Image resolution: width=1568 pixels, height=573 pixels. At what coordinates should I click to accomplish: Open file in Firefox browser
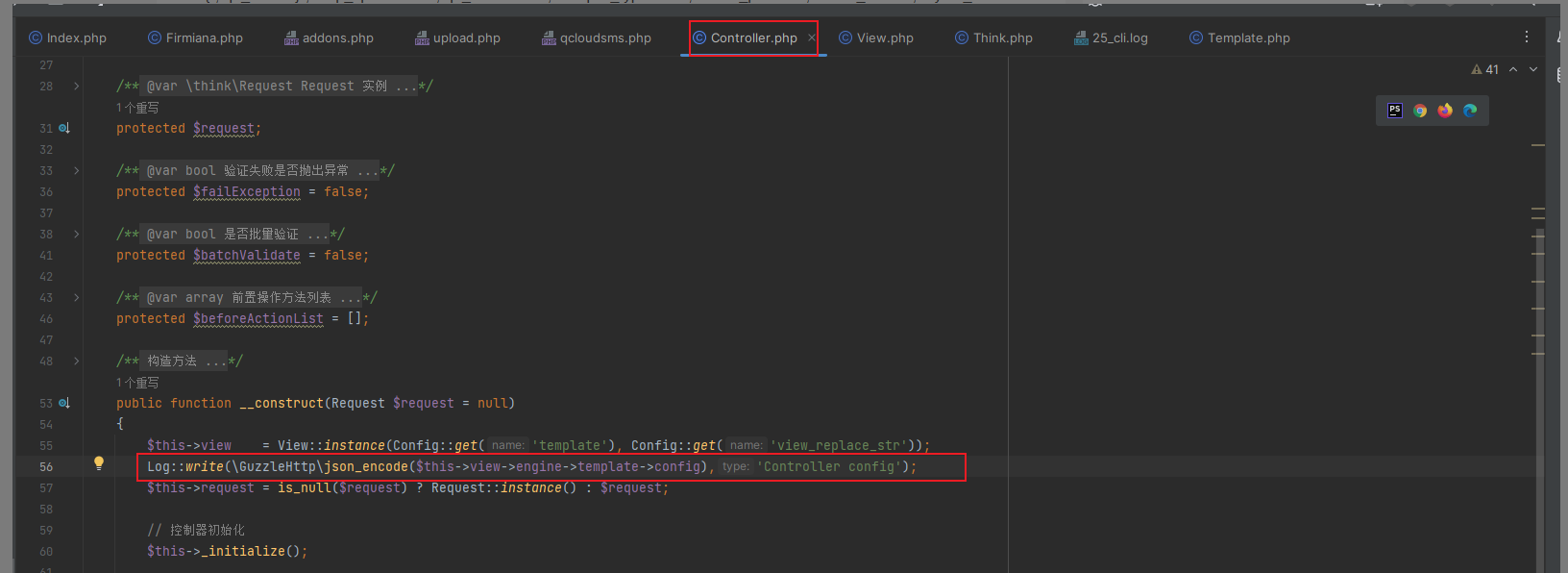click(x=1445, y=111)
